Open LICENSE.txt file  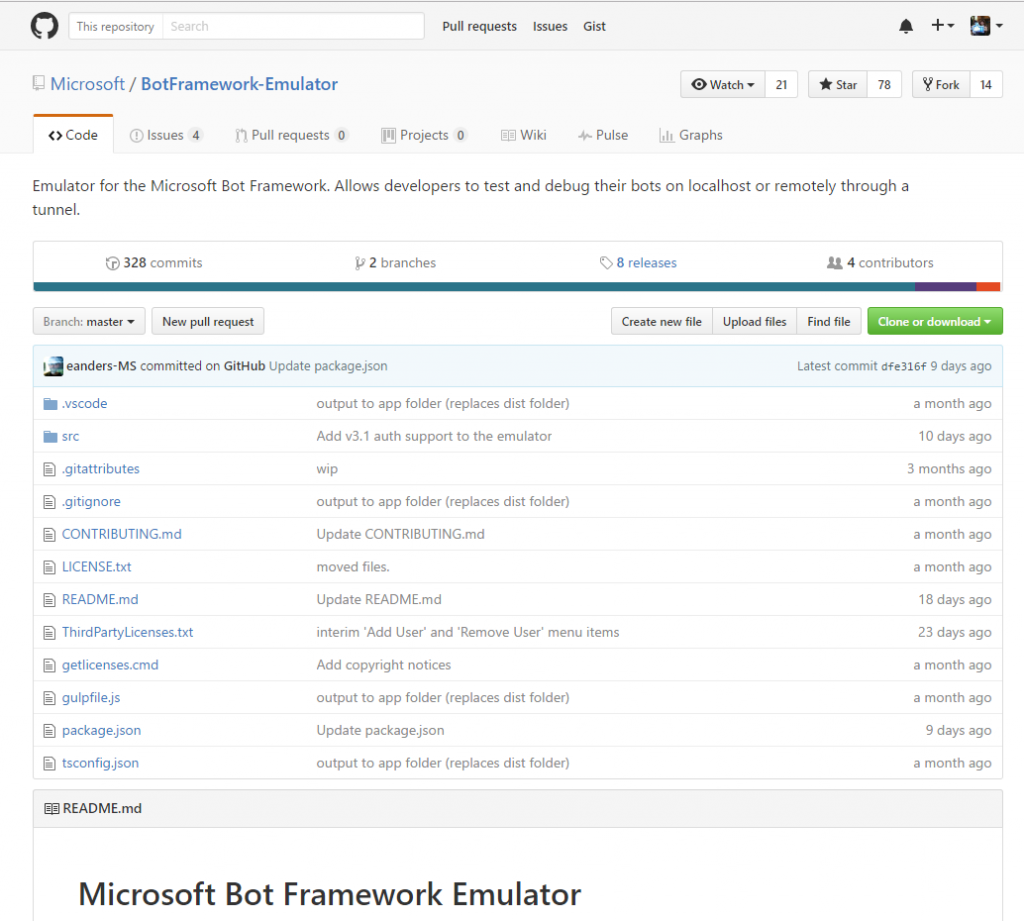pyautogui.click(x=97, y=567)
